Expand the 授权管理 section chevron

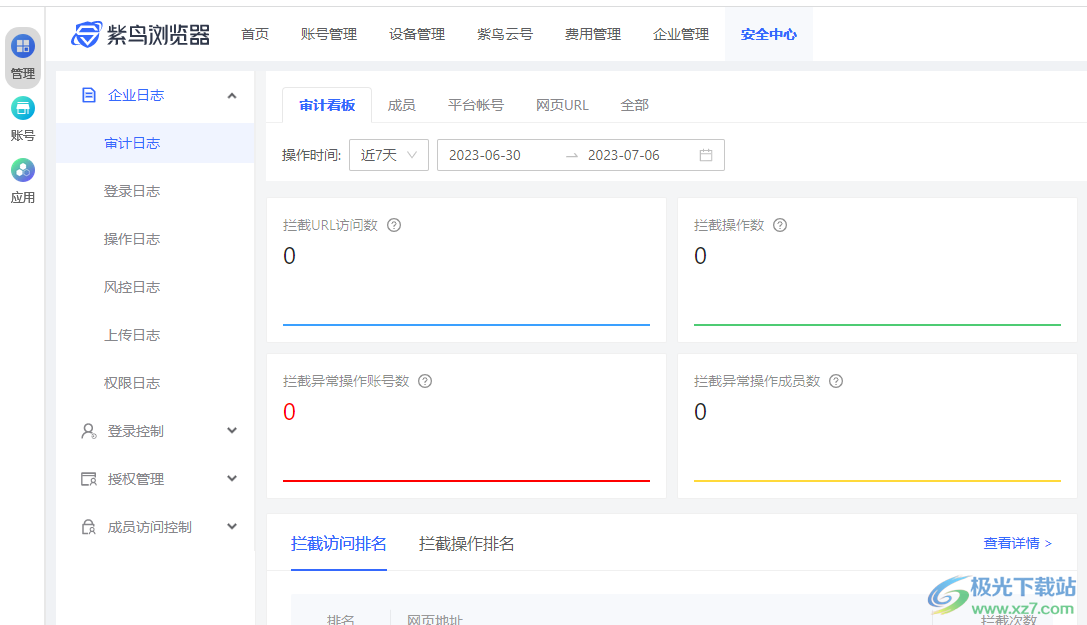(232, 478)
